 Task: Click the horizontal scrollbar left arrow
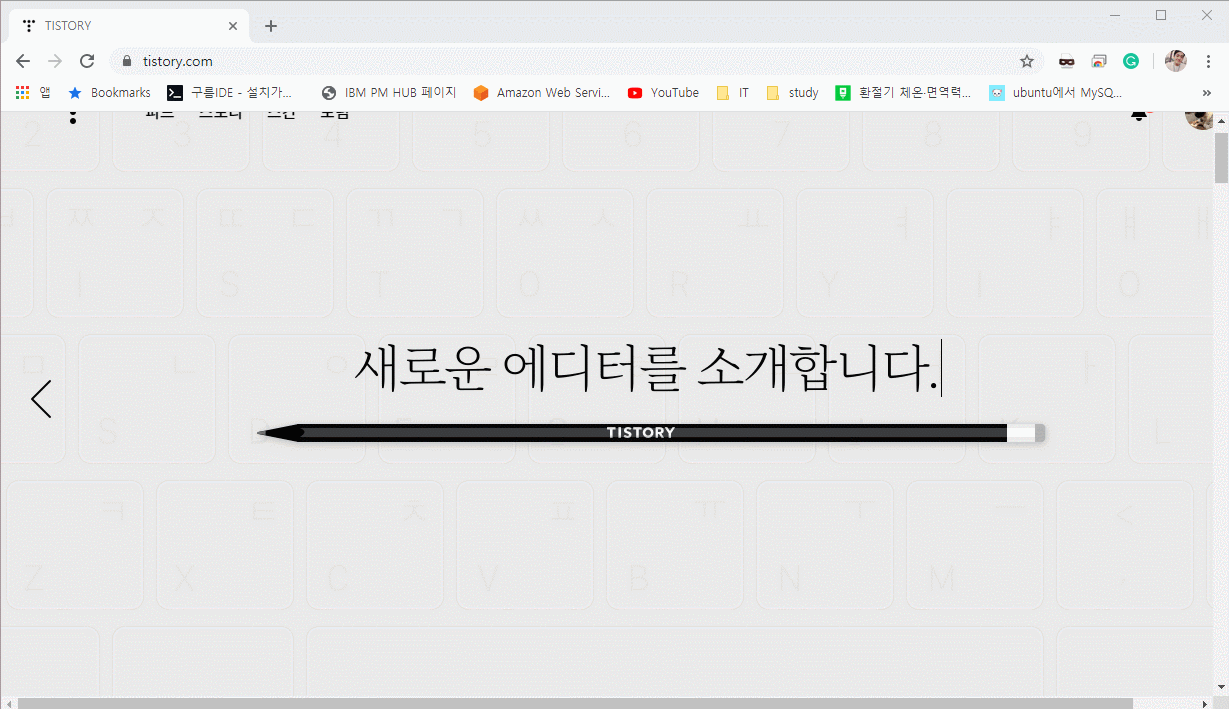[8, 703]
